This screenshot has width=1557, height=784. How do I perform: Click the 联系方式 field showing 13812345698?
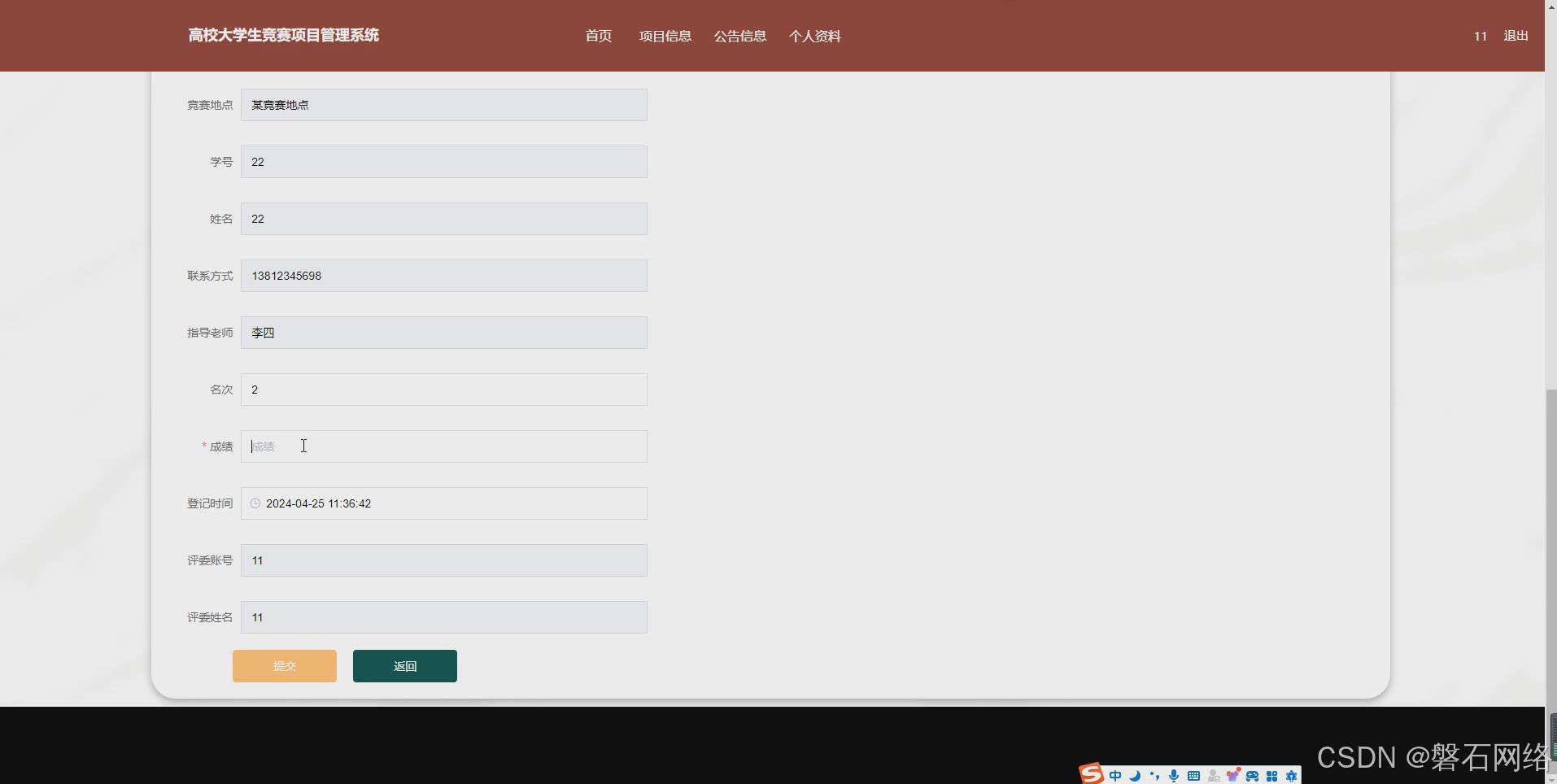pyautogui.click(x=444, y=276)
